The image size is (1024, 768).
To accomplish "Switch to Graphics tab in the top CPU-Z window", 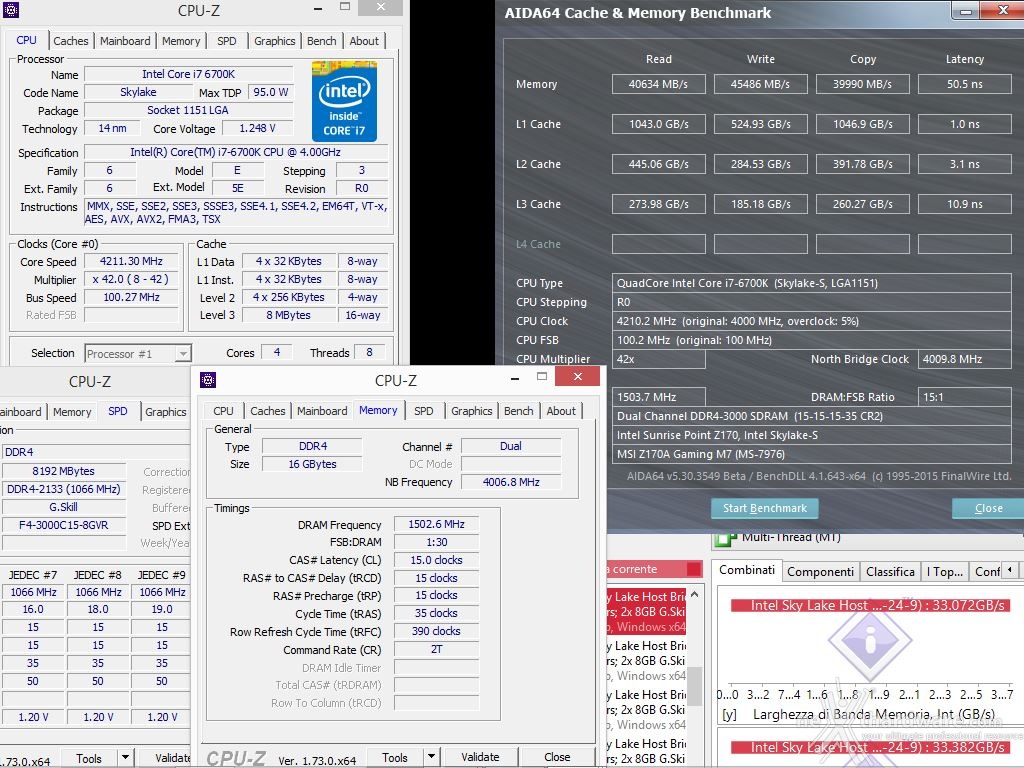I will tap(274, 41).
